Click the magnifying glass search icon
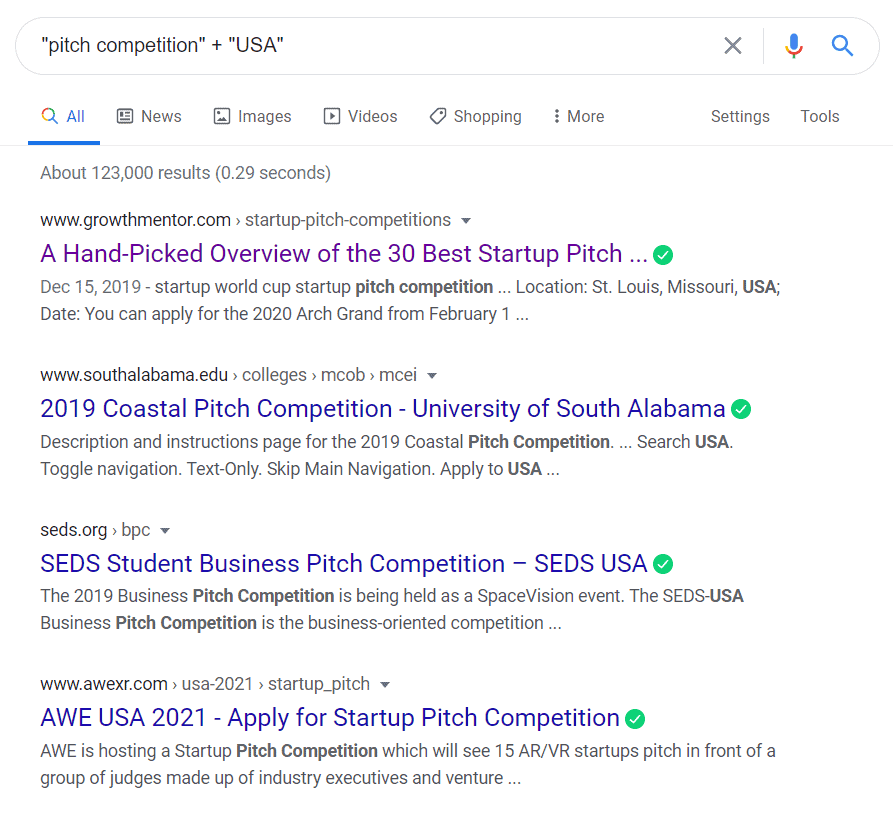Viewport: 893px width, 815px height. 842,45
